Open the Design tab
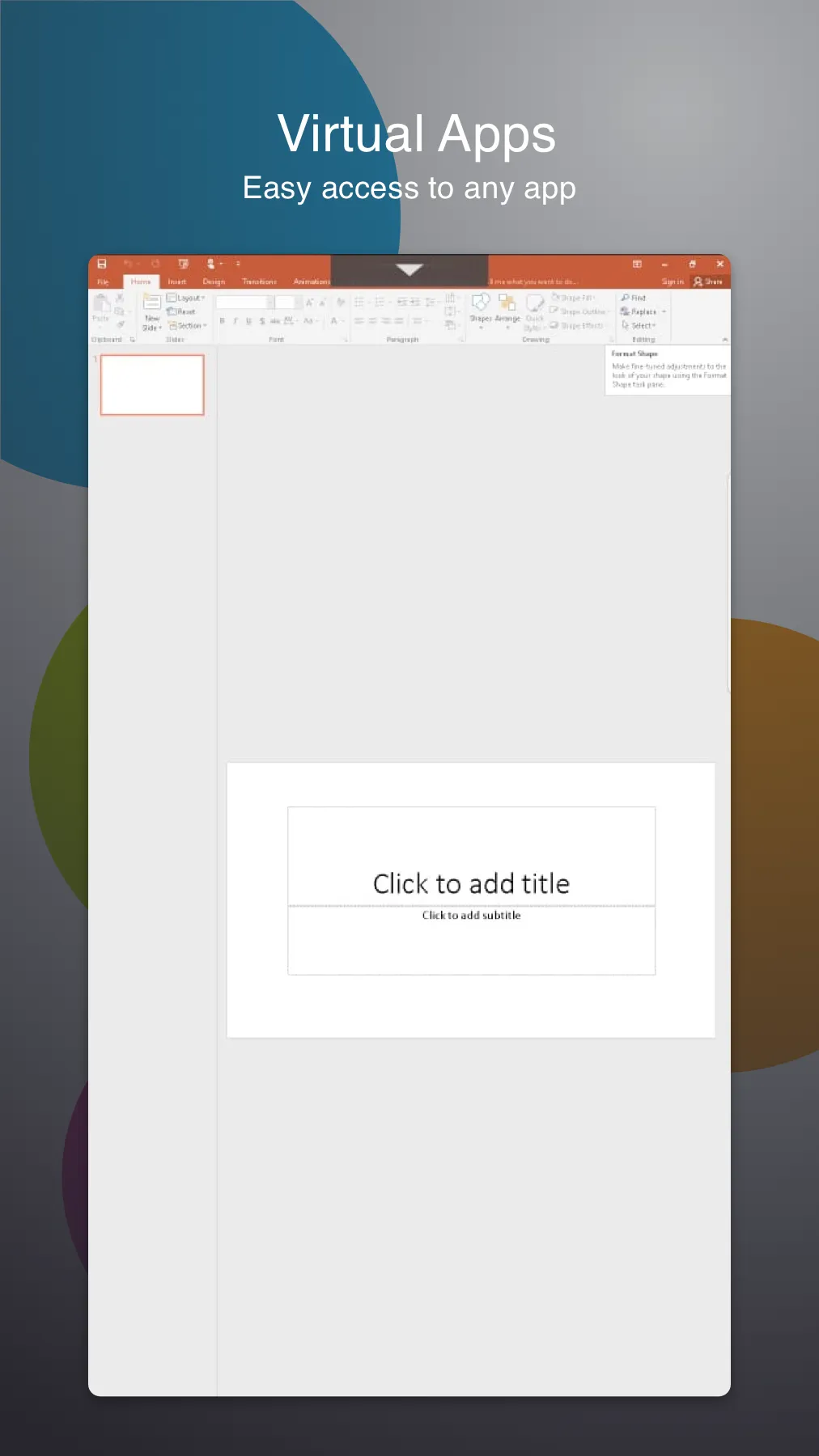819x1456 pixels. point(214,281)
